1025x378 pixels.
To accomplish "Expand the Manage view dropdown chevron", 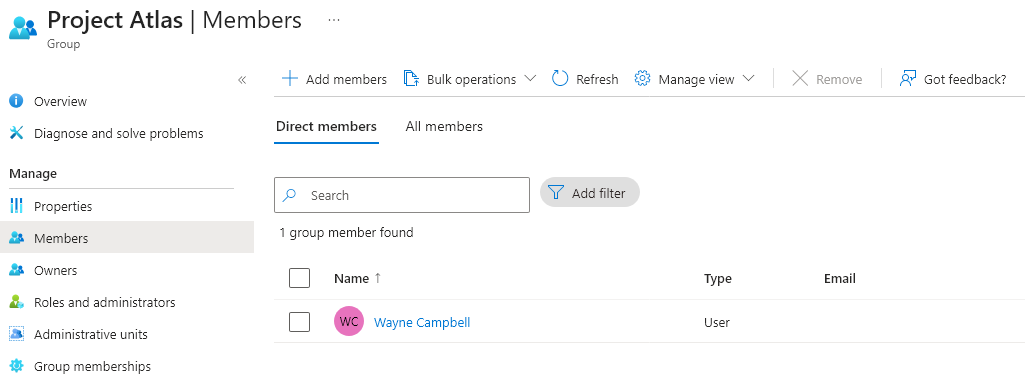I will click(749, 79).
